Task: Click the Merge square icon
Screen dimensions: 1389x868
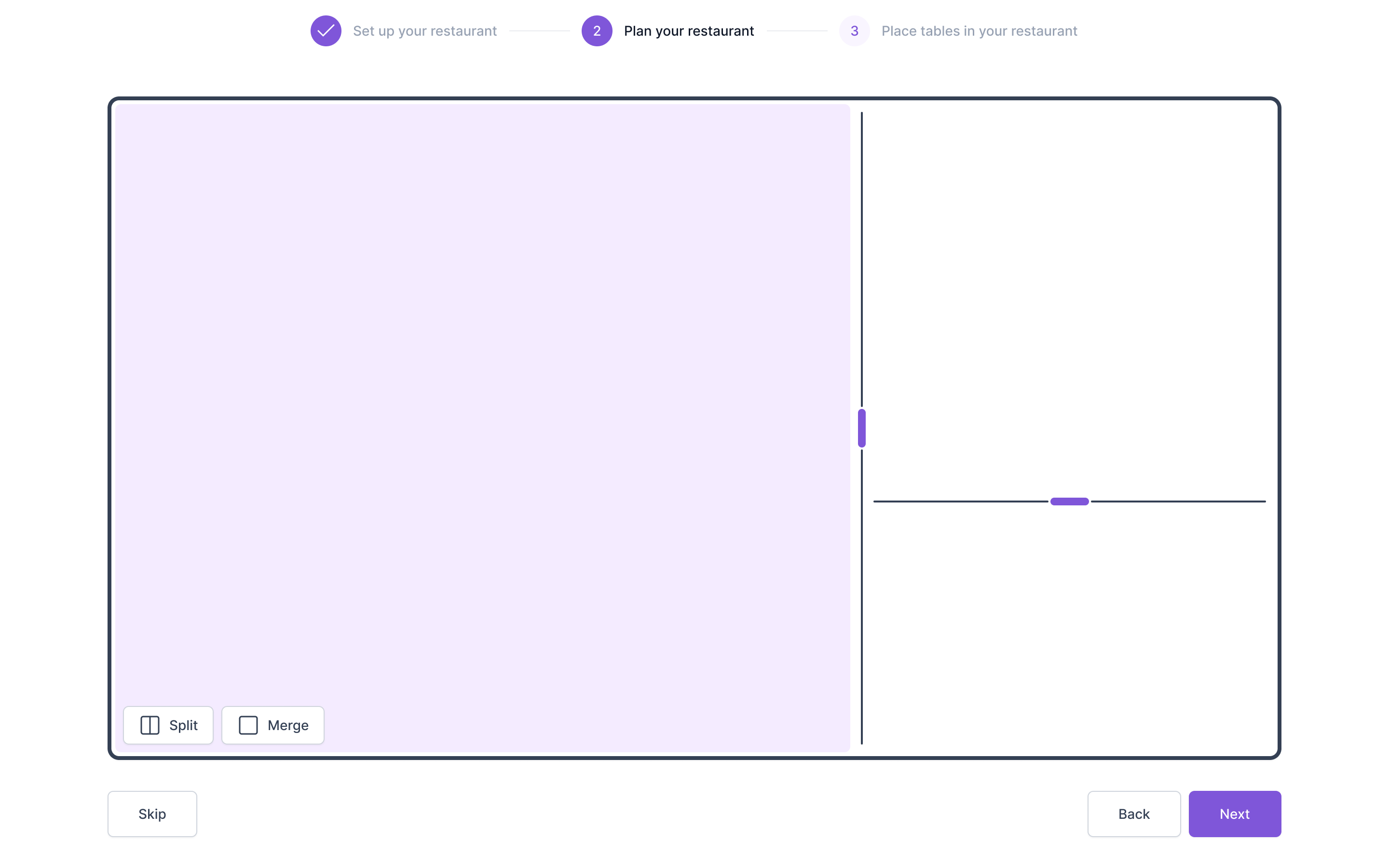Action: point(248,725)
